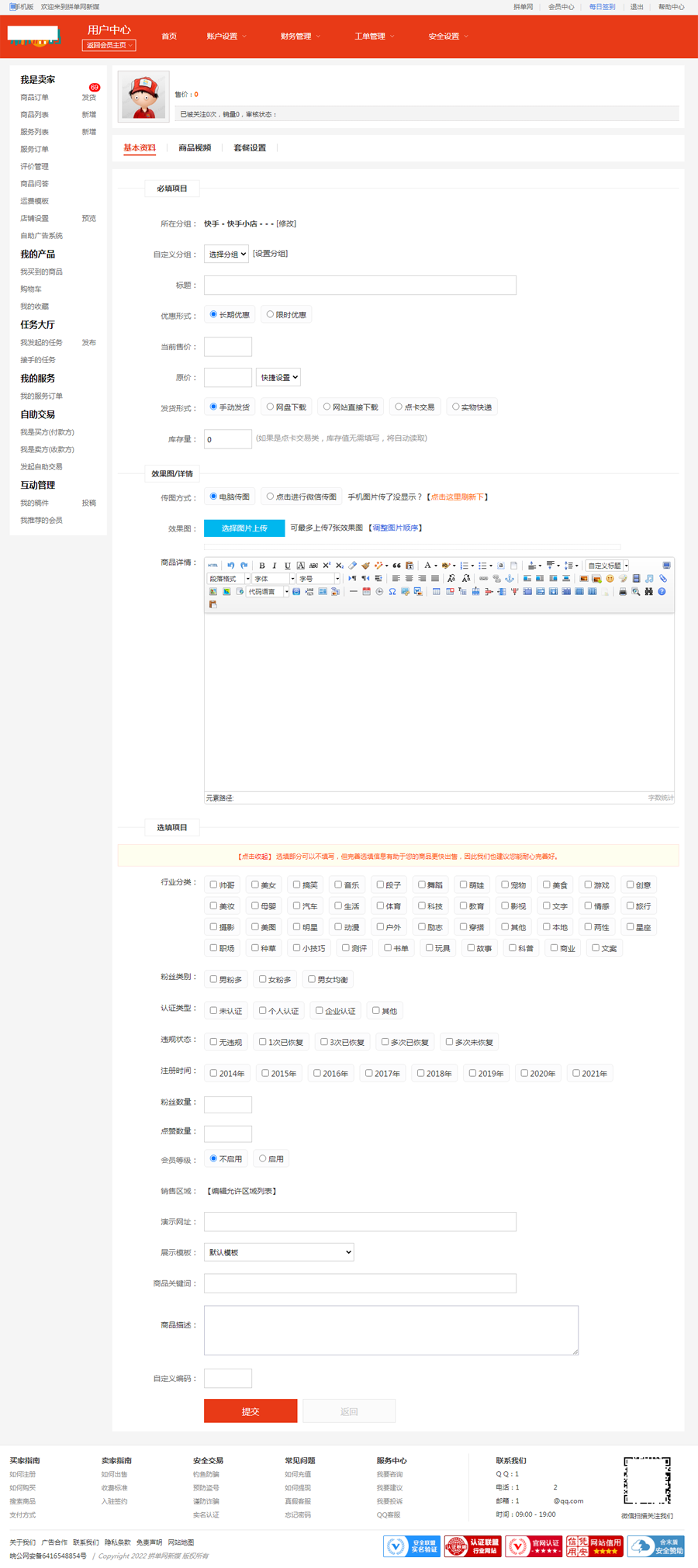This screenshot has width=698, height=1568.
Task: Open the 默认模板 display template dropdown
Action: tap(278, 1252)
